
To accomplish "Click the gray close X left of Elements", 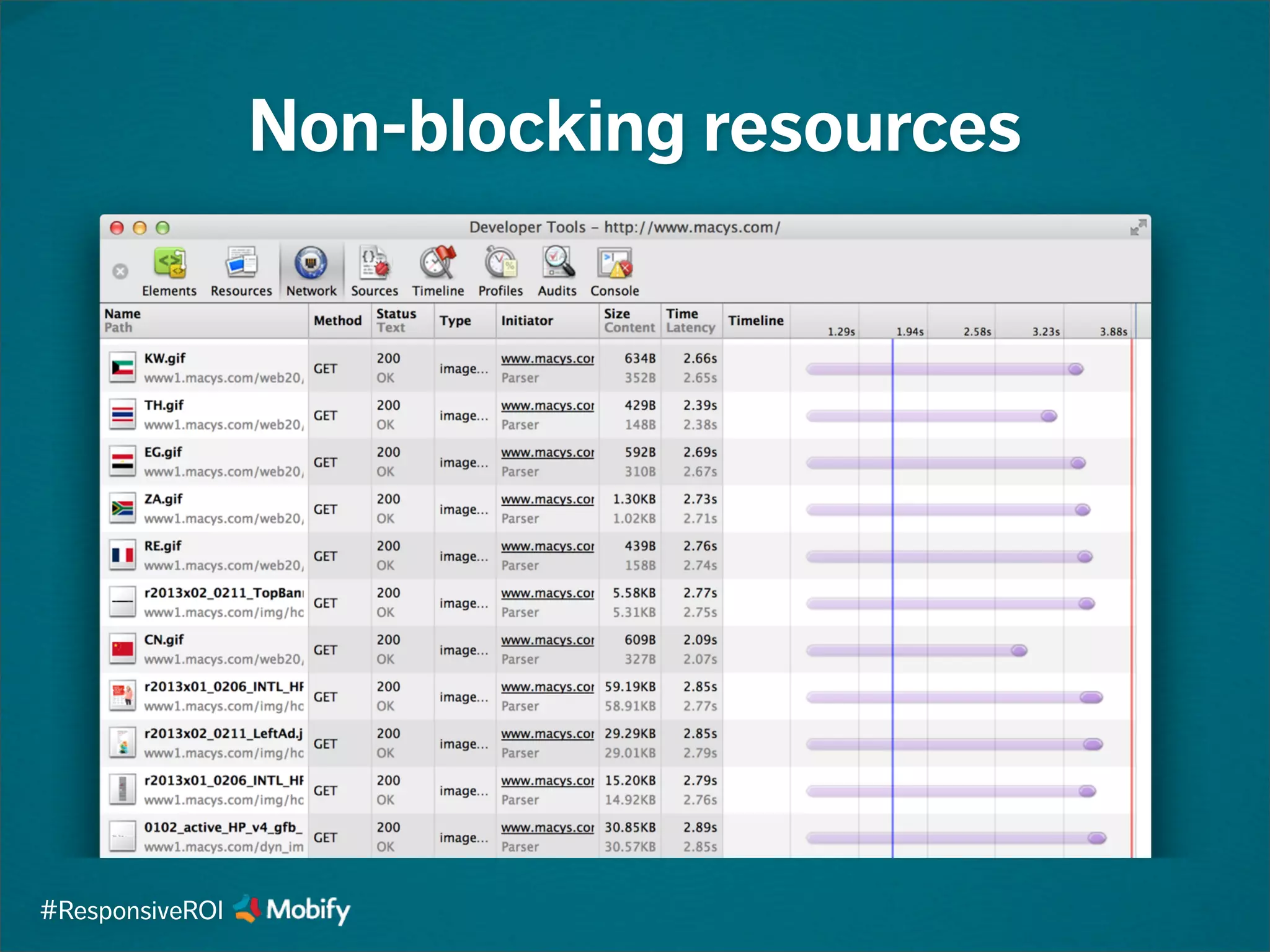I will (x=120, y=271).
